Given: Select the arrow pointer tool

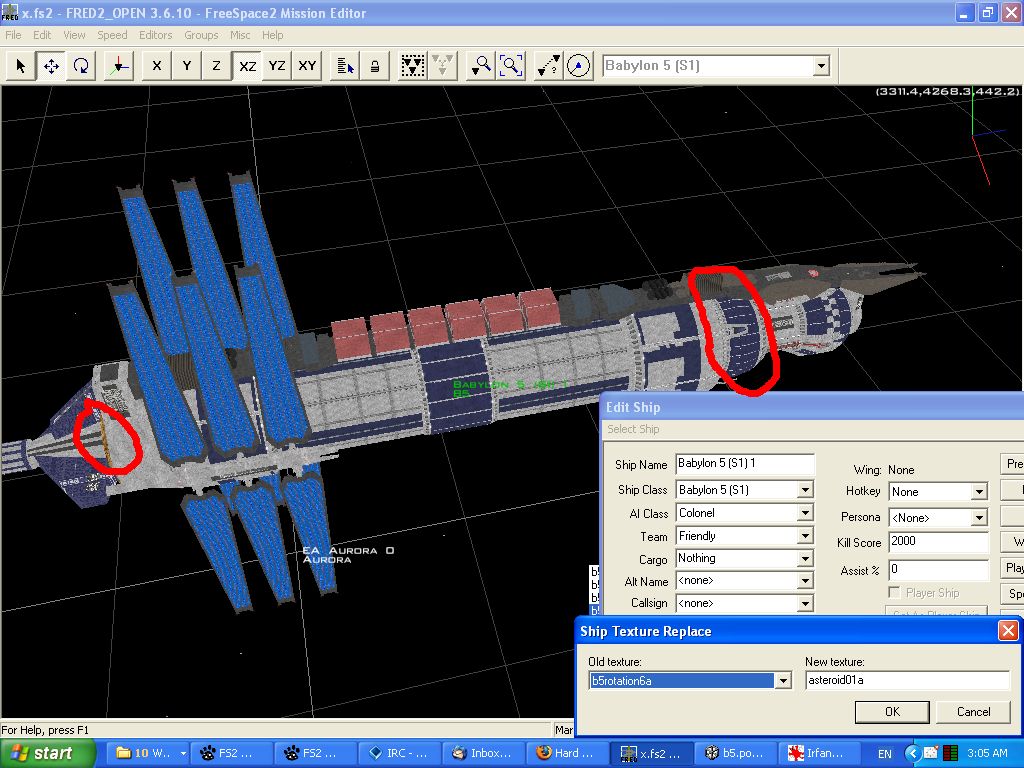Looking at the screenshot, I should 21,66.
